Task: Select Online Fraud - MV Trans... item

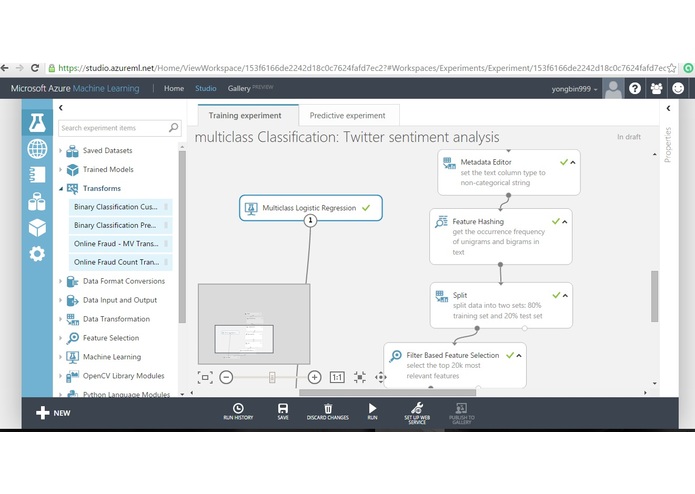Action: click(x=120, y=244)
